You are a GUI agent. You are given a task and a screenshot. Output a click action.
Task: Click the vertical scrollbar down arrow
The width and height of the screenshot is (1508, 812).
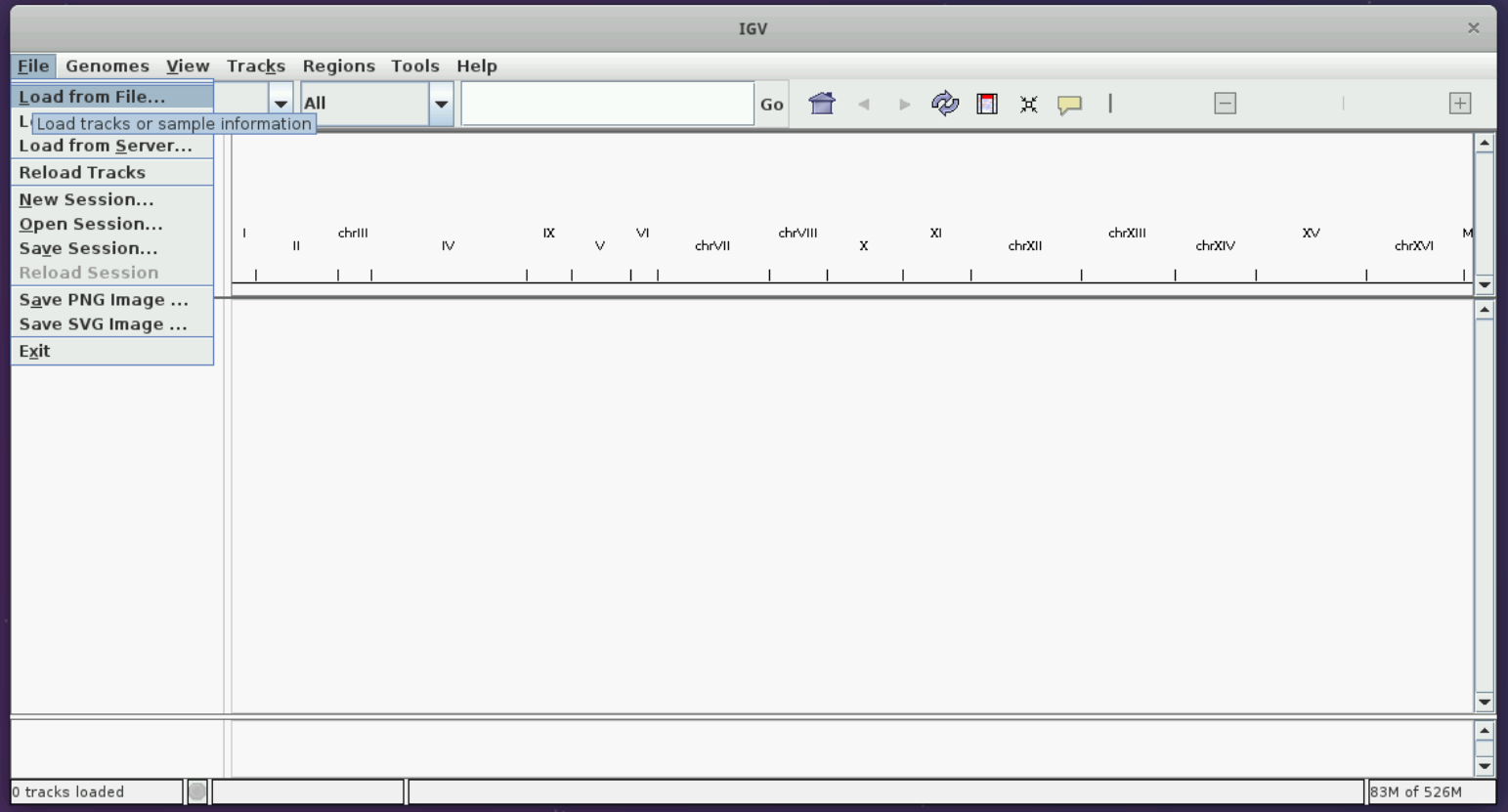pos(1485,702)
